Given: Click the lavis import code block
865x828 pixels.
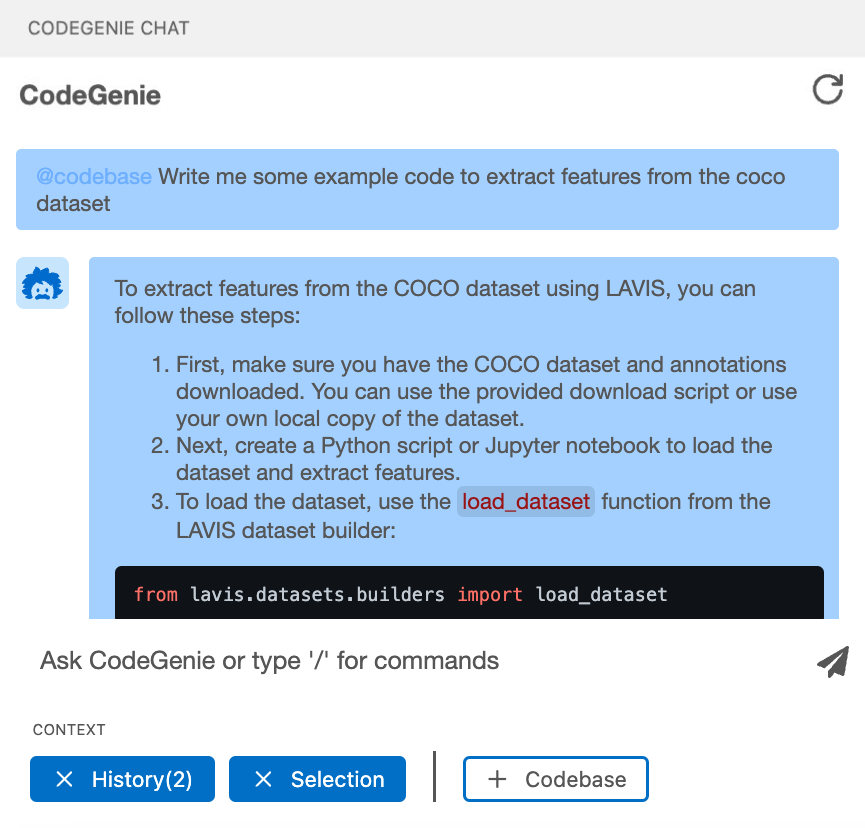Looking at the screenshot, I should click(470, 593).
